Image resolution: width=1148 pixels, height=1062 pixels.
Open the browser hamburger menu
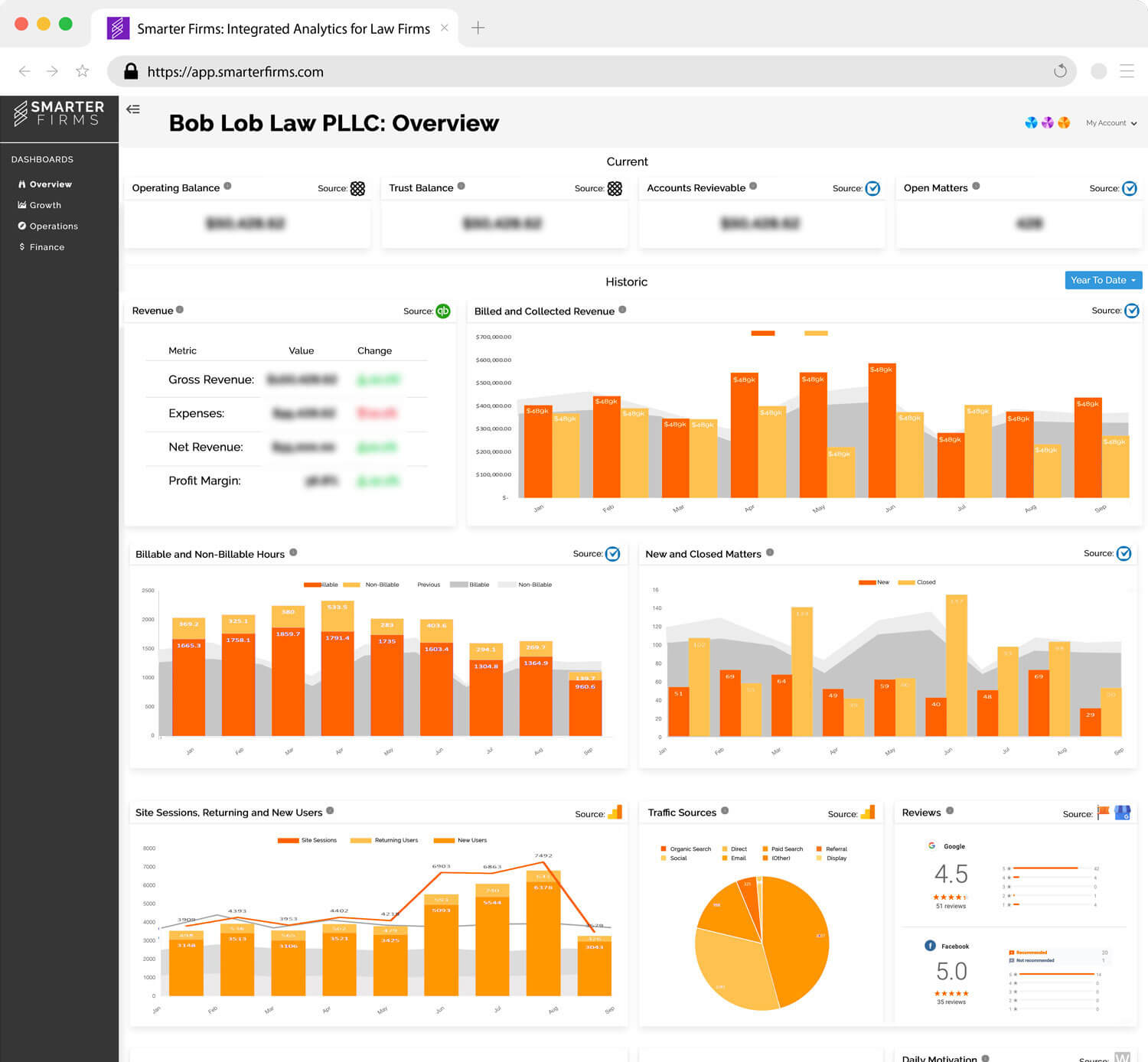pos(1127,71)
